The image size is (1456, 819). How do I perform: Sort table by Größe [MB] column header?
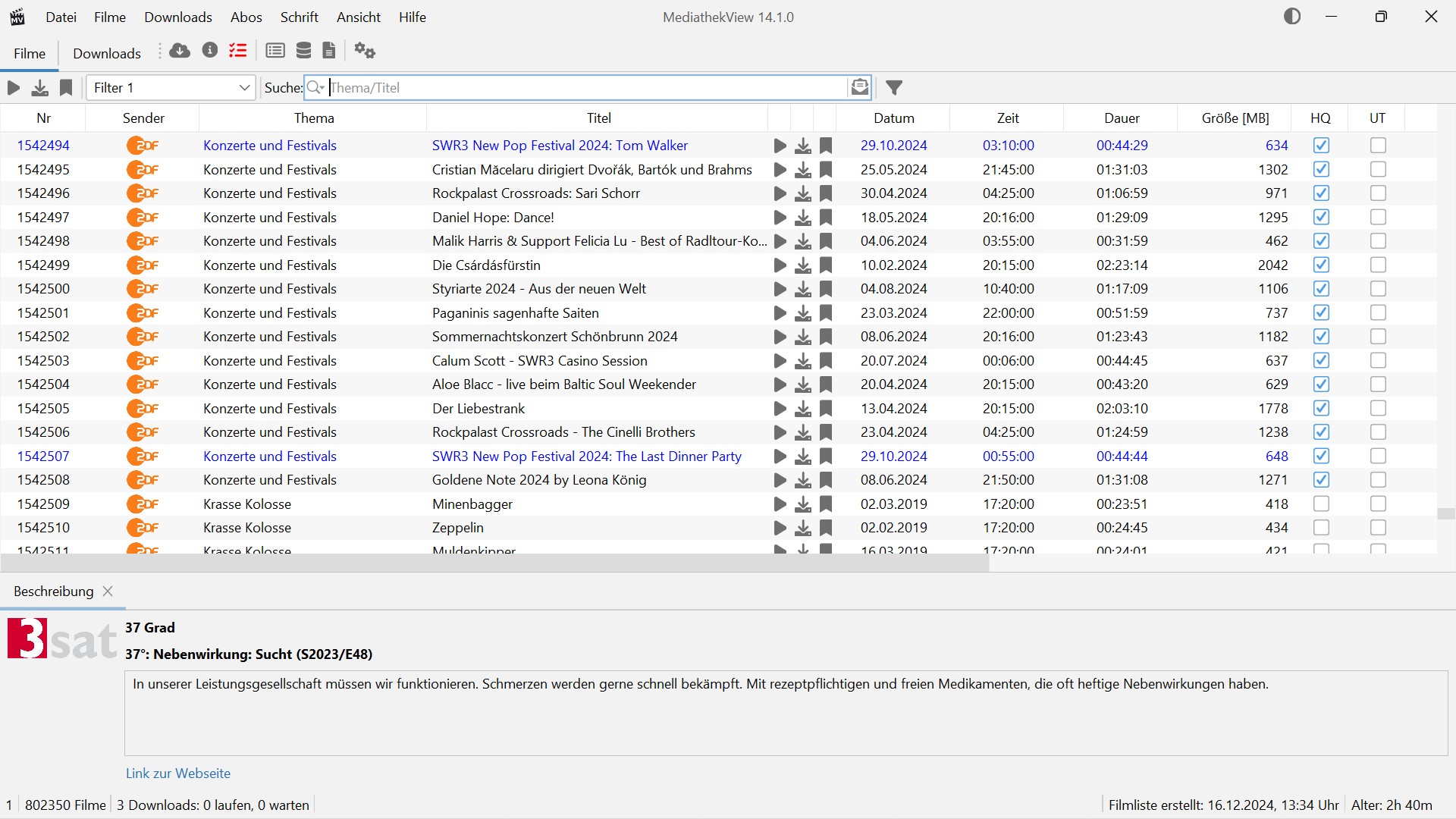point(1235,118)
